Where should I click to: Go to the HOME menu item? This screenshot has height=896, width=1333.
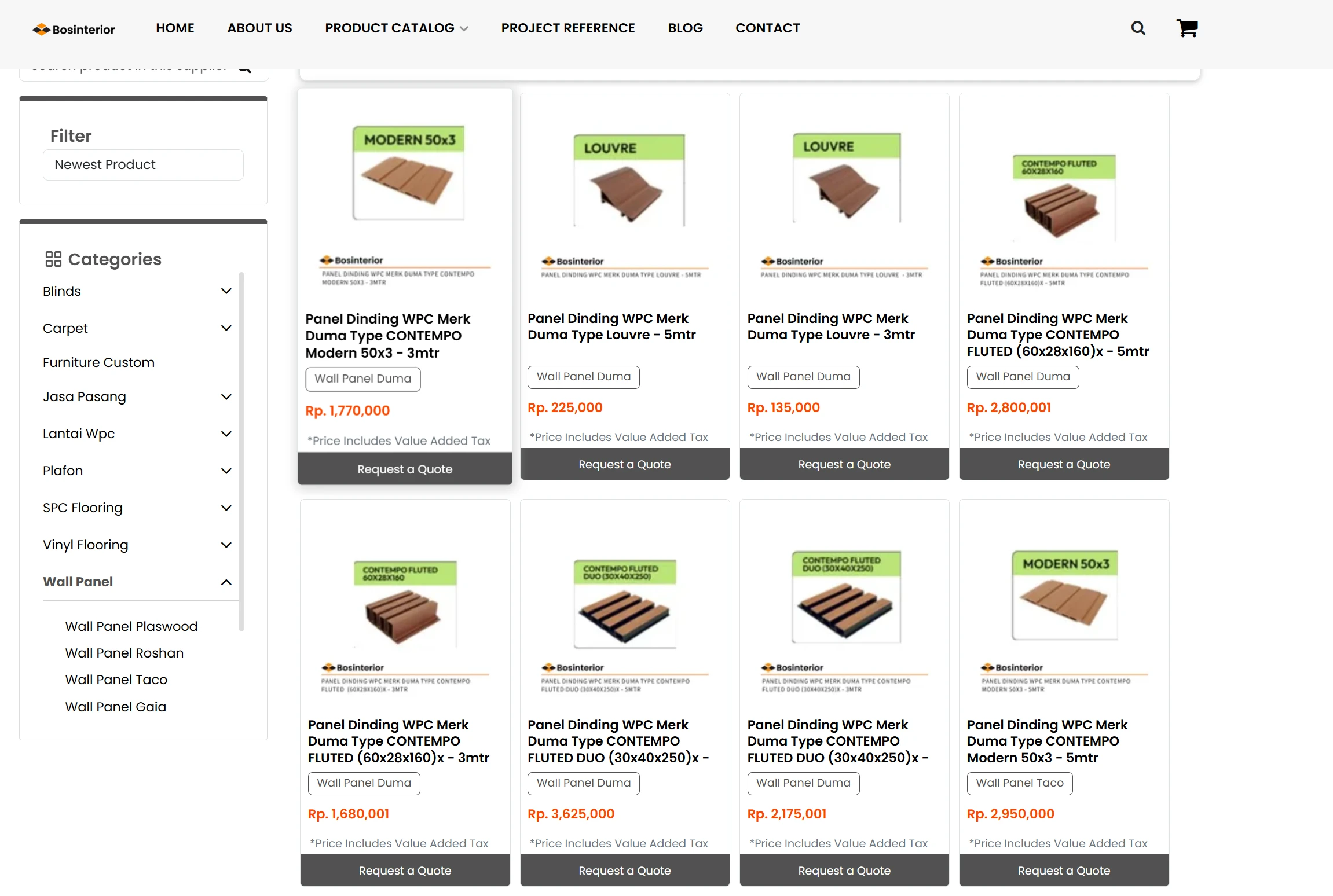(x=175, y=28)
